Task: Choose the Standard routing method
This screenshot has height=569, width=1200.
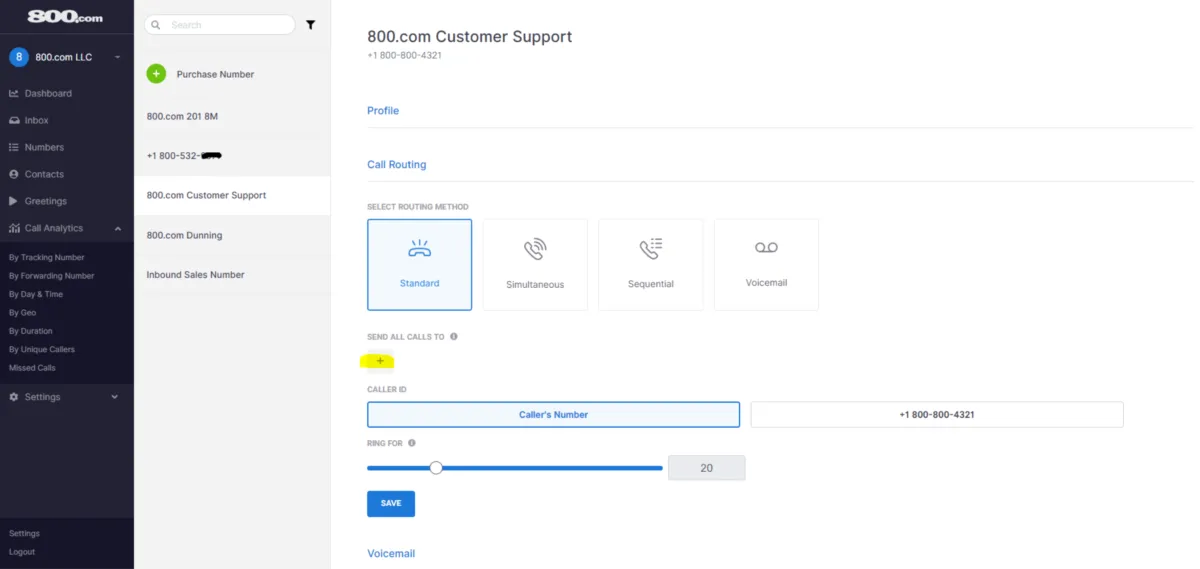Action: pos(420,265)
